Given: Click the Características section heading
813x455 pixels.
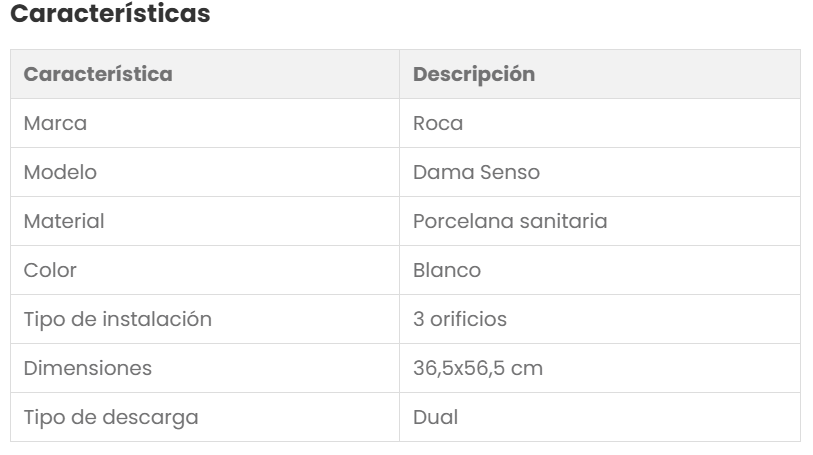Looking at the screenshot, I should click(x=110, y=16).
